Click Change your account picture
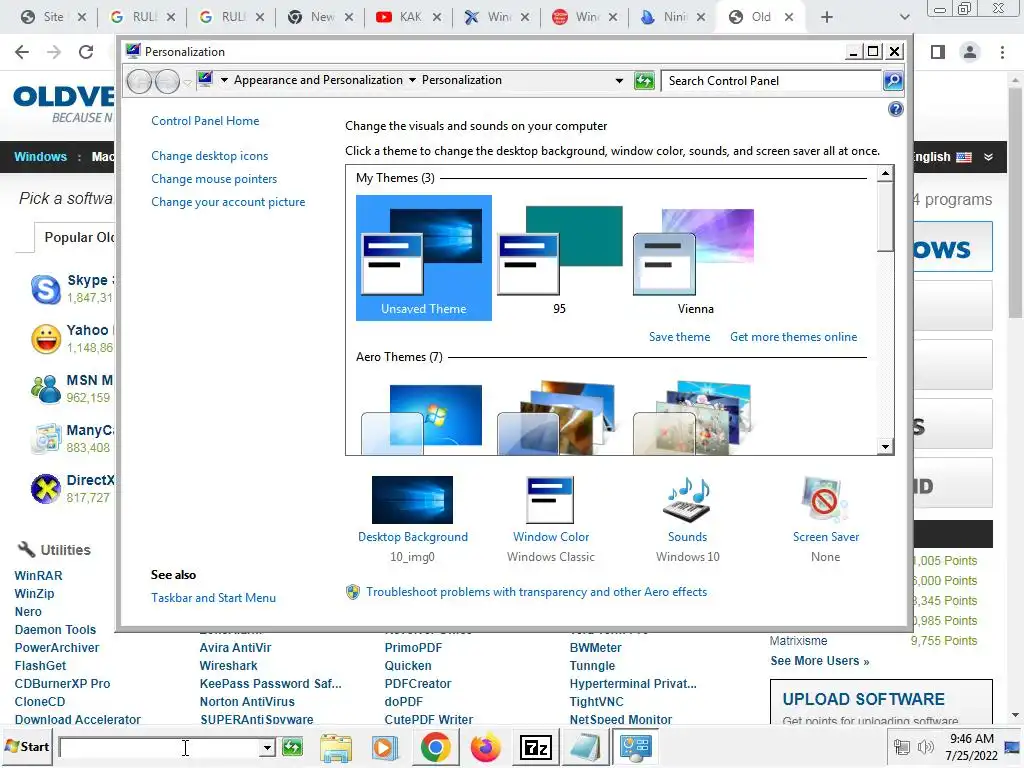The image size is (1024, 768). pyautogui.click(x=228, y=202)
